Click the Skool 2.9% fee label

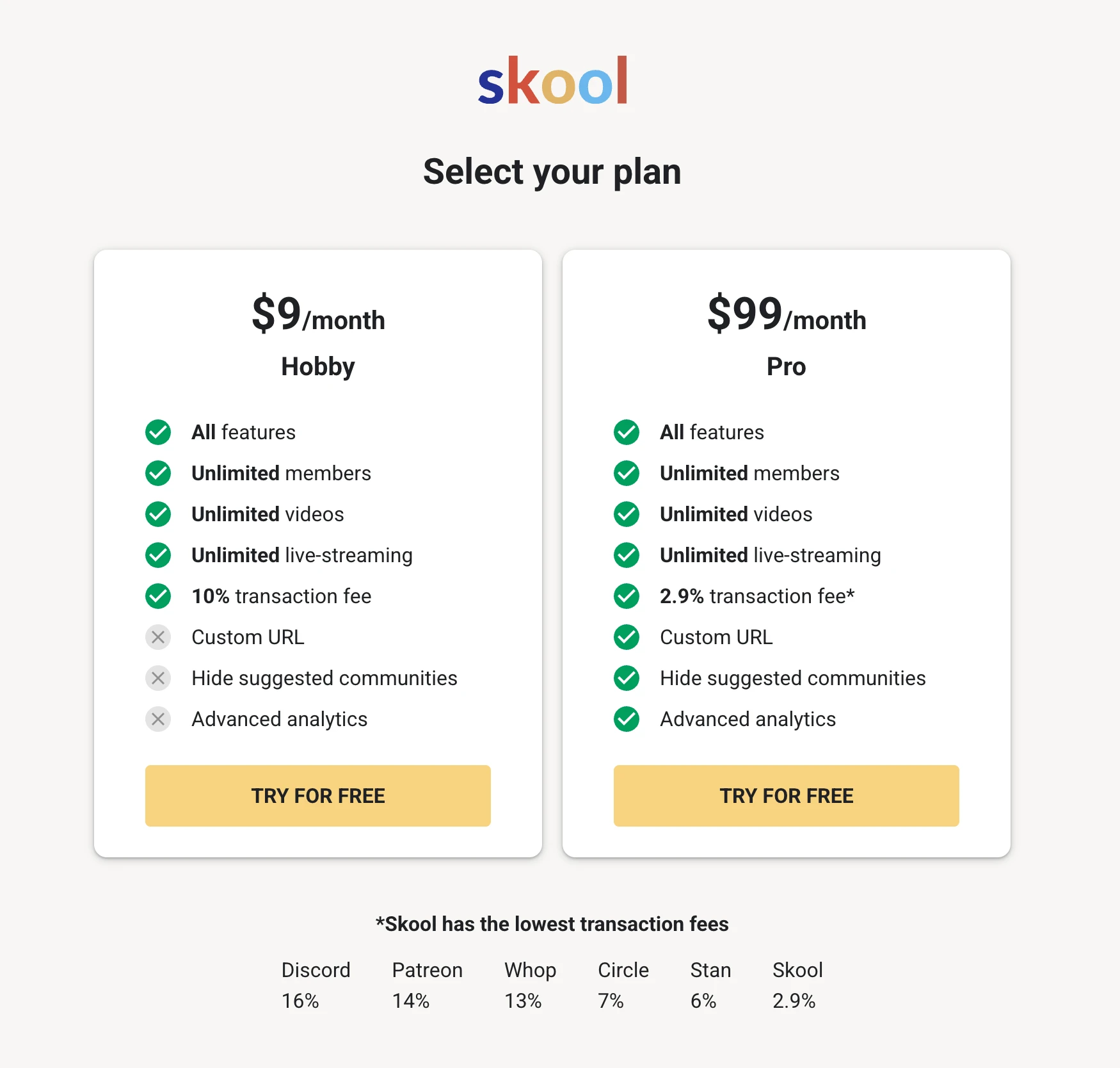[x=797, y=985]
